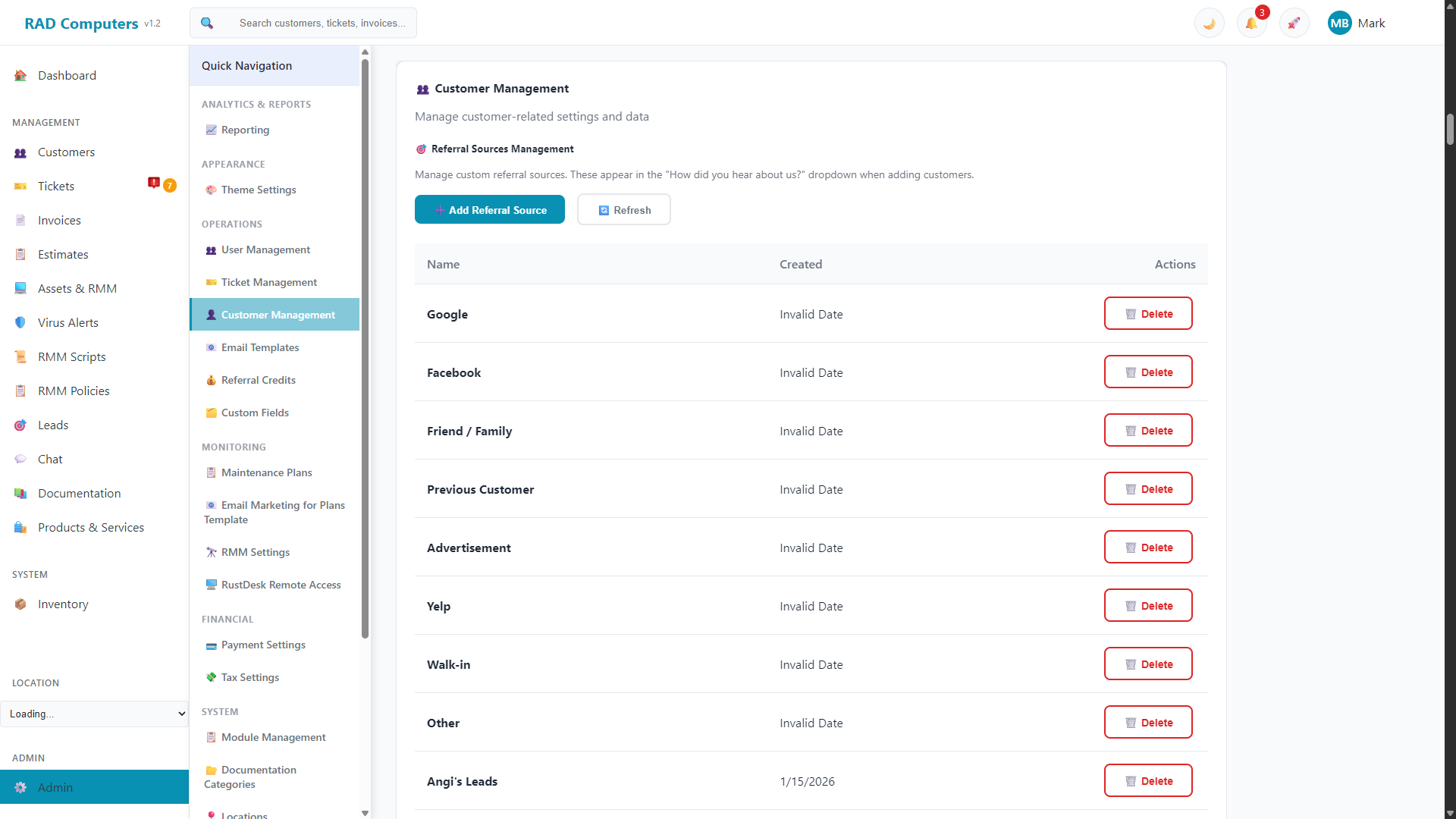
Task: Click the rocket icon in the header
Action: (x=1294, y=23)
